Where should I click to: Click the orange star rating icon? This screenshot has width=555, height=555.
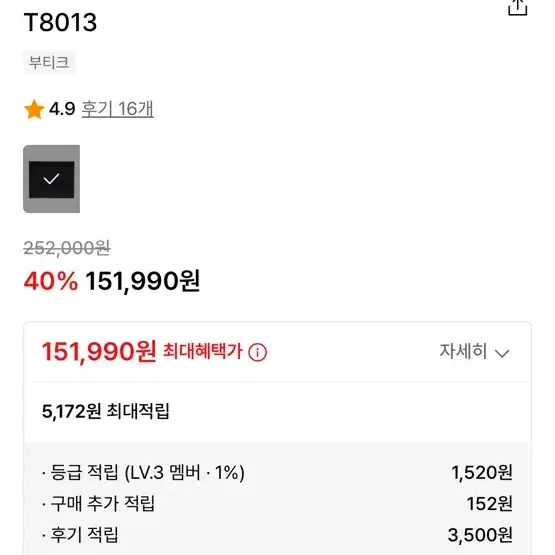(34, 109)
